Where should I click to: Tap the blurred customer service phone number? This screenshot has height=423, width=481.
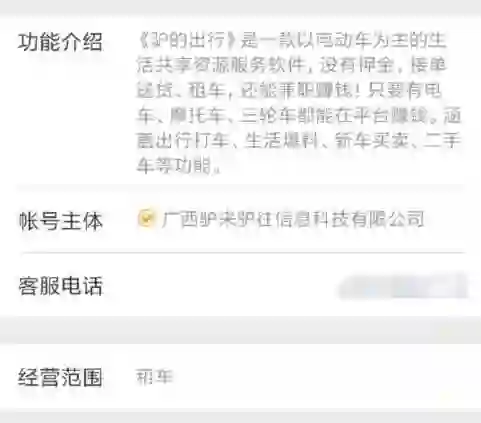(x=403, y=287)
